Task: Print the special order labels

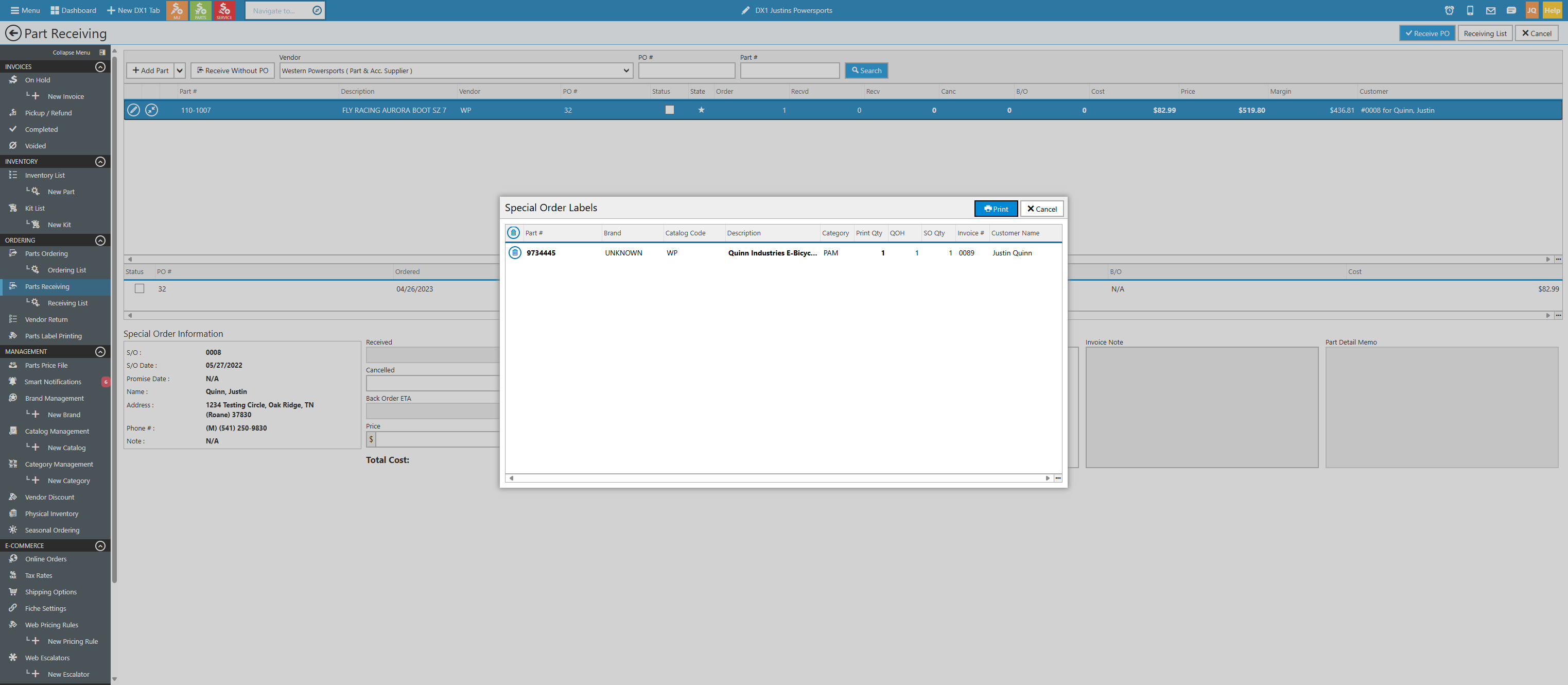Action: tap(996, 209)
